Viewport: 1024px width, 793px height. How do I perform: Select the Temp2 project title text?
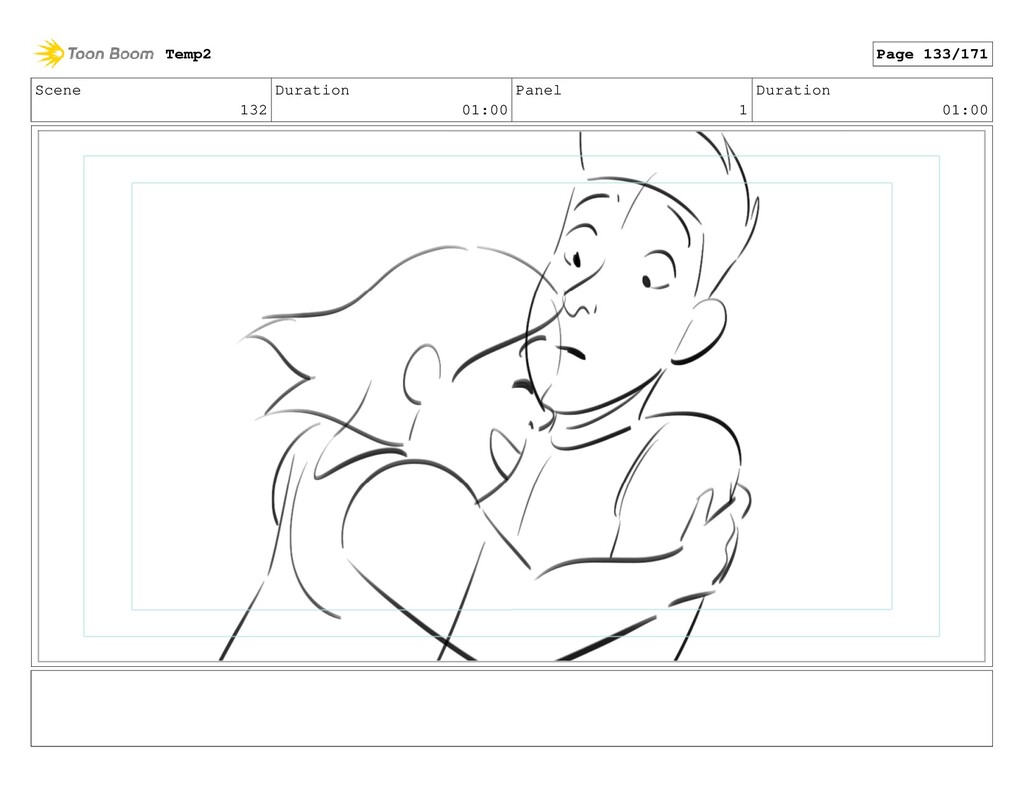click(x=188, y=54)
